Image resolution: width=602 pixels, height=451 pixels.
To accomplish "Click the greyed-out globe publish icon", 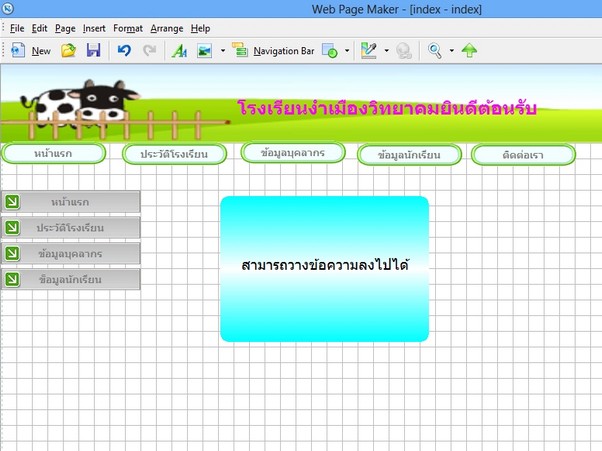I will [x=404, y=51].
